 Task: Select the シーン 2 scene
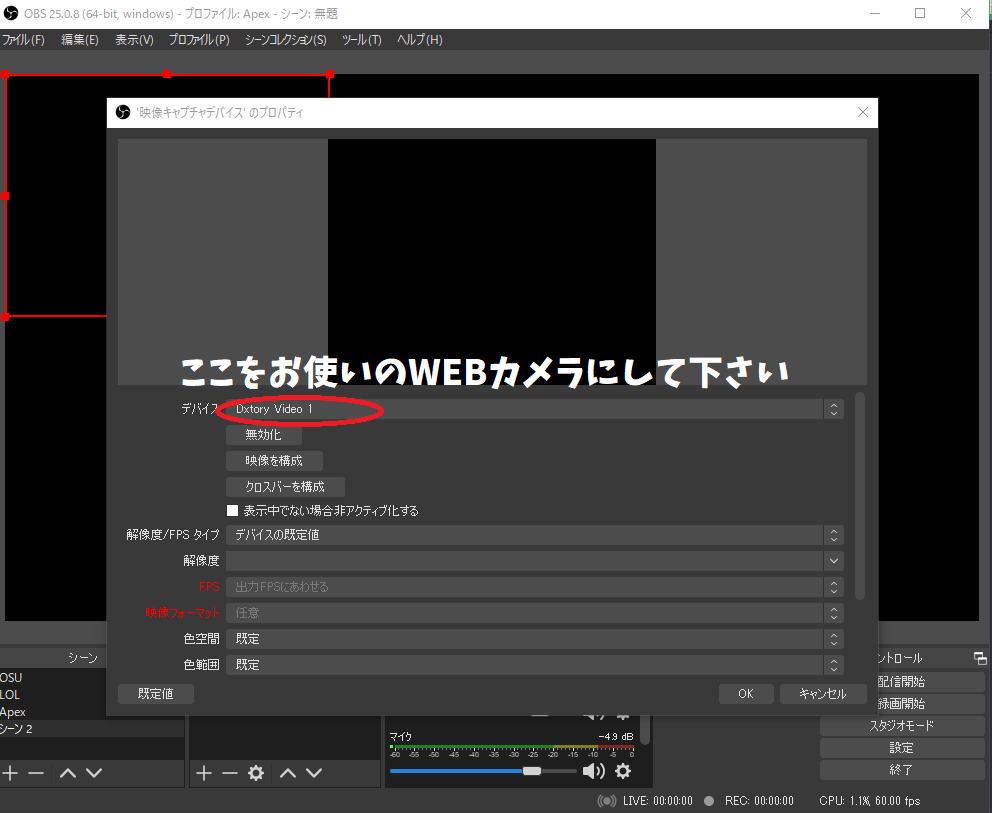coord(92,729)
